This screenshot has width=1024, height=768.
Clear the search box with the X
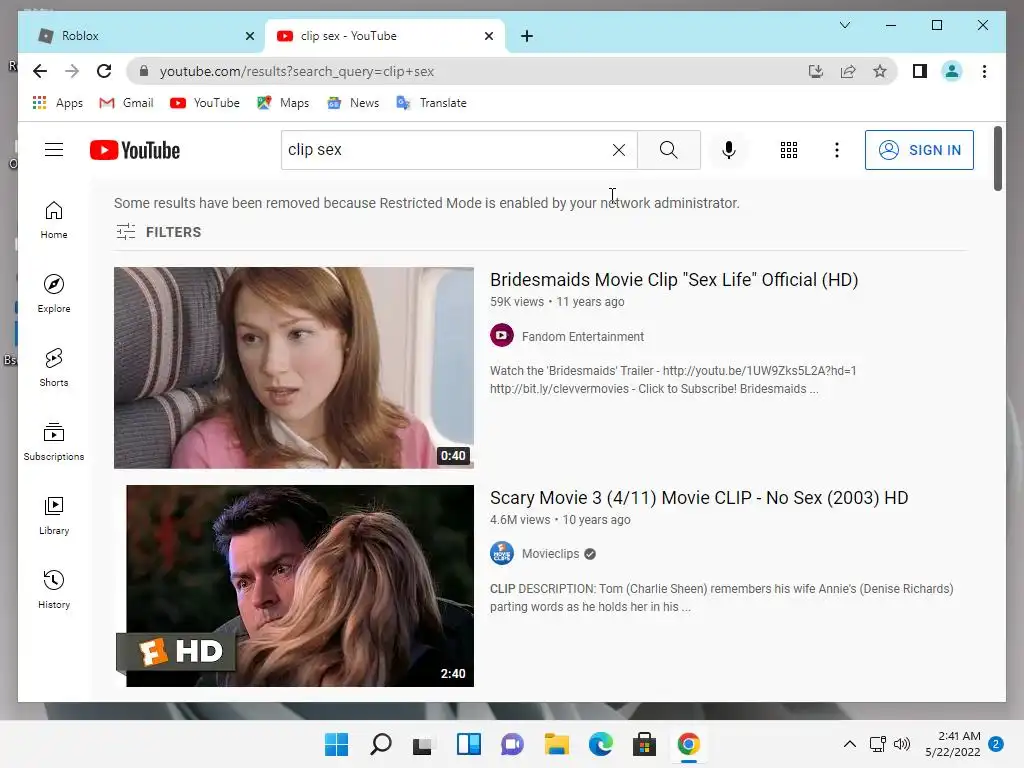point(618,150)
